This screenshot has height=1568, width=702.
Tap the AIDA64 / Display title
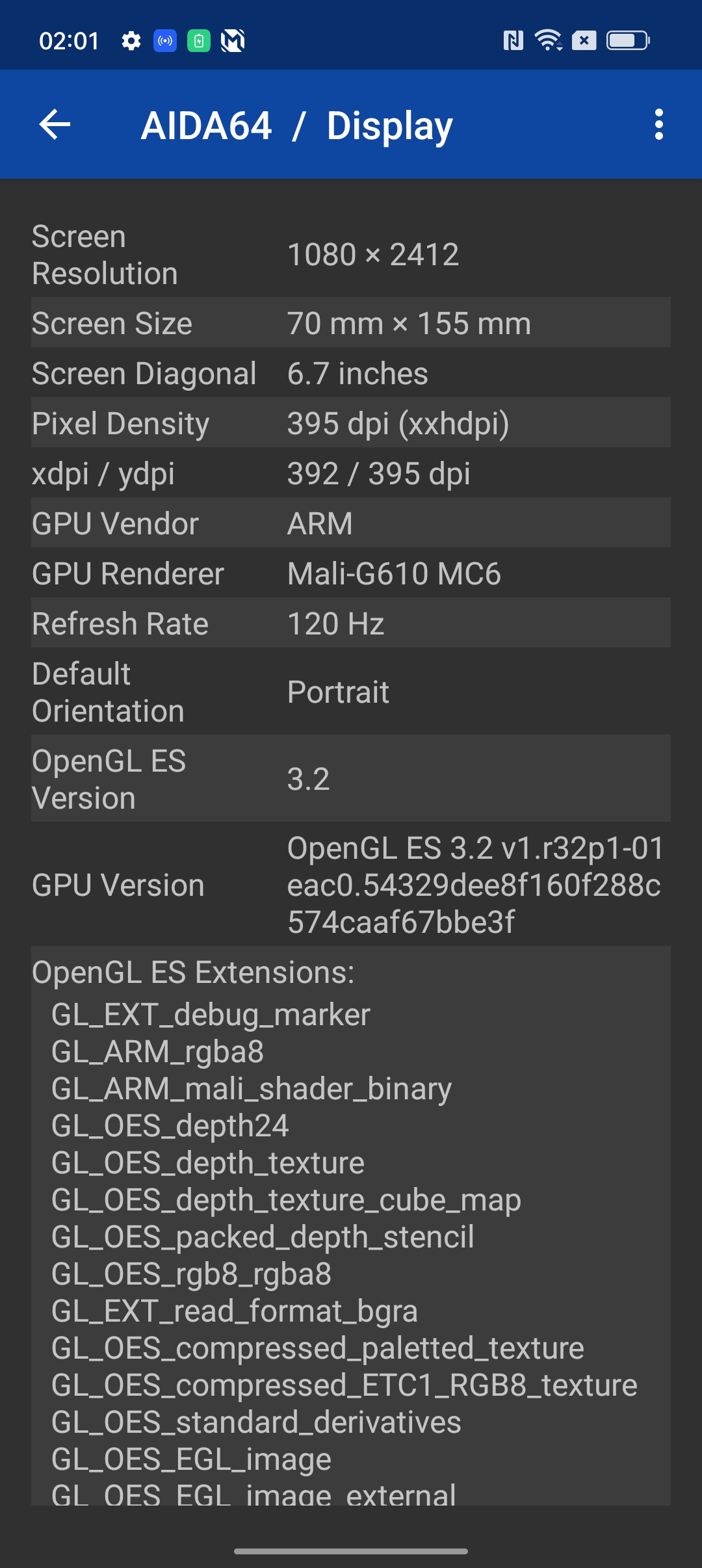[297, 125]
